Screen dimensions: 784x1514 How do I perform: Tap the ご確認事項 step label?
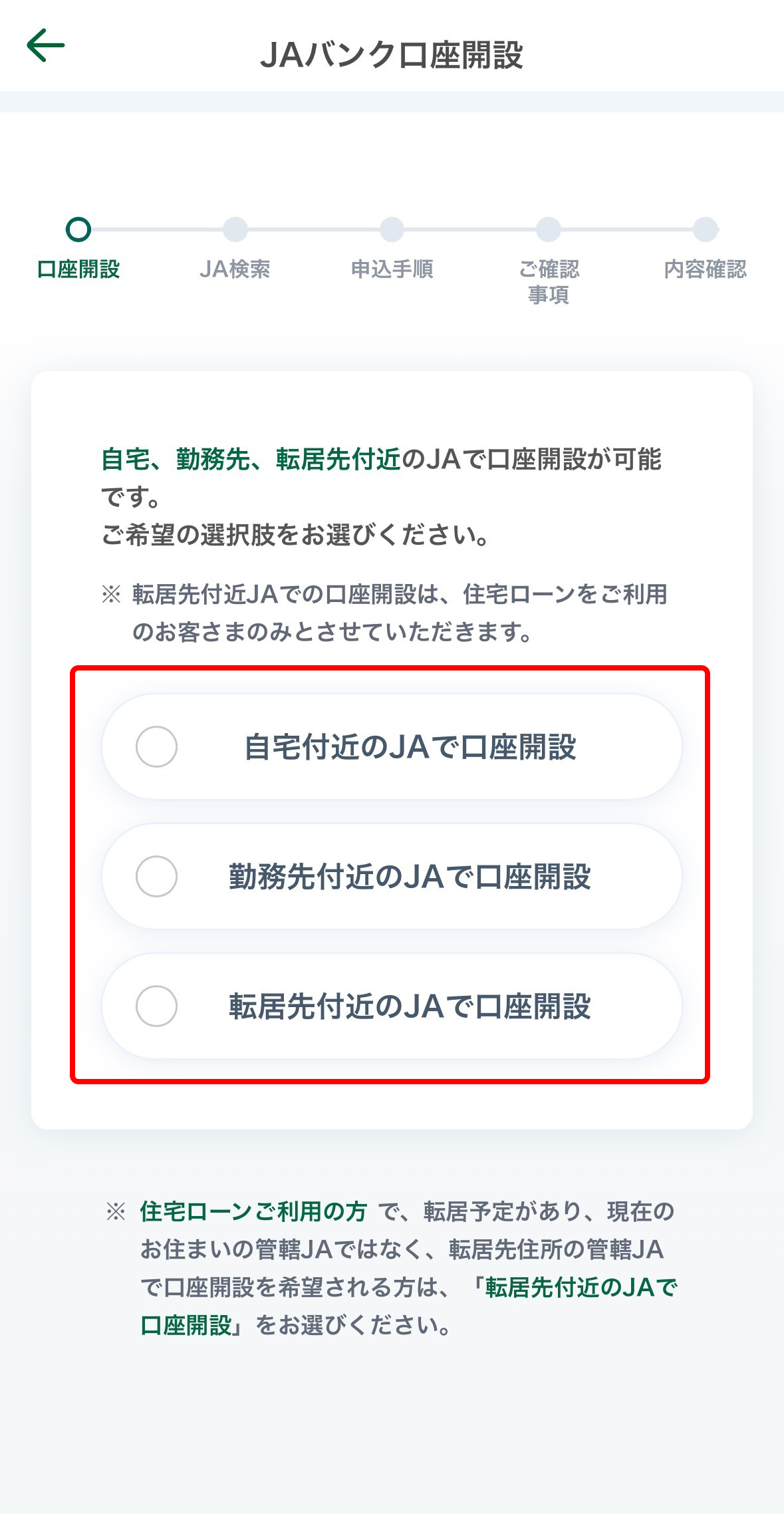point(549,282)
